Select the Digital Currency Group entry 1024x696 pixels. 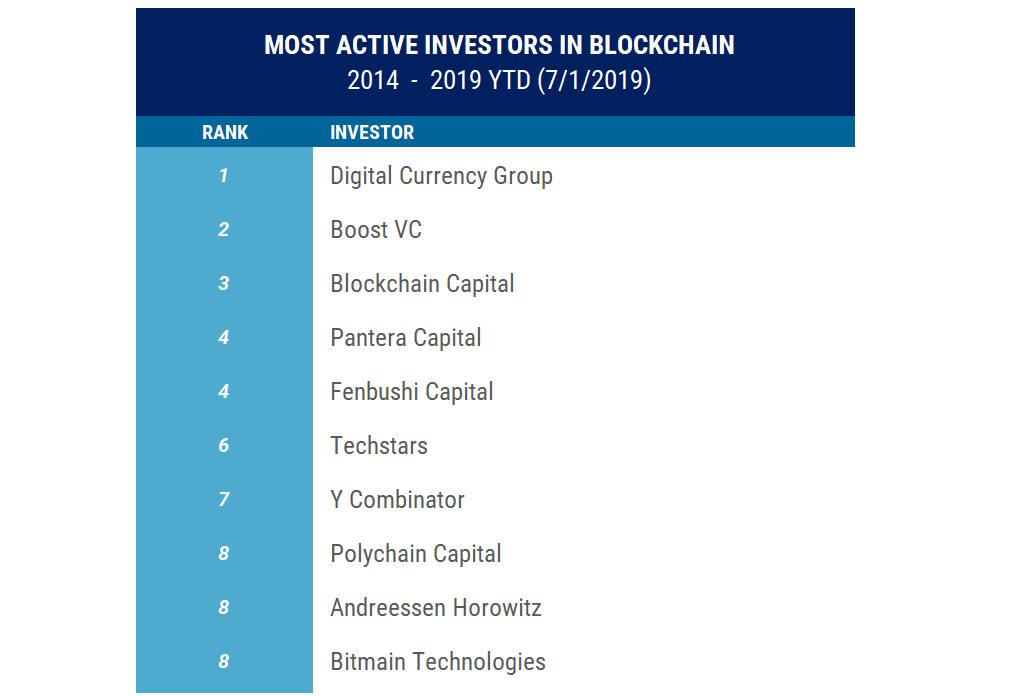coord(441,176)
